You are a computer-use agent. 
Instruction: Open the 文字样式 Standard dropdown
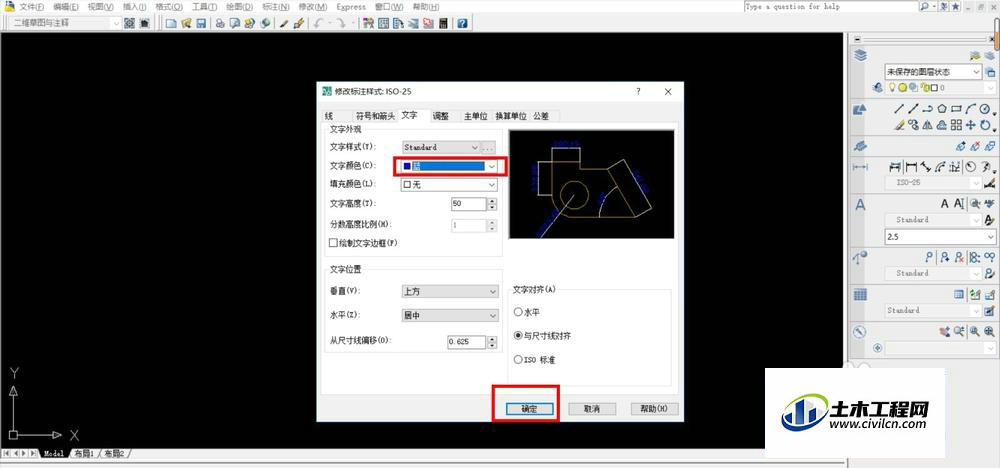441,147
